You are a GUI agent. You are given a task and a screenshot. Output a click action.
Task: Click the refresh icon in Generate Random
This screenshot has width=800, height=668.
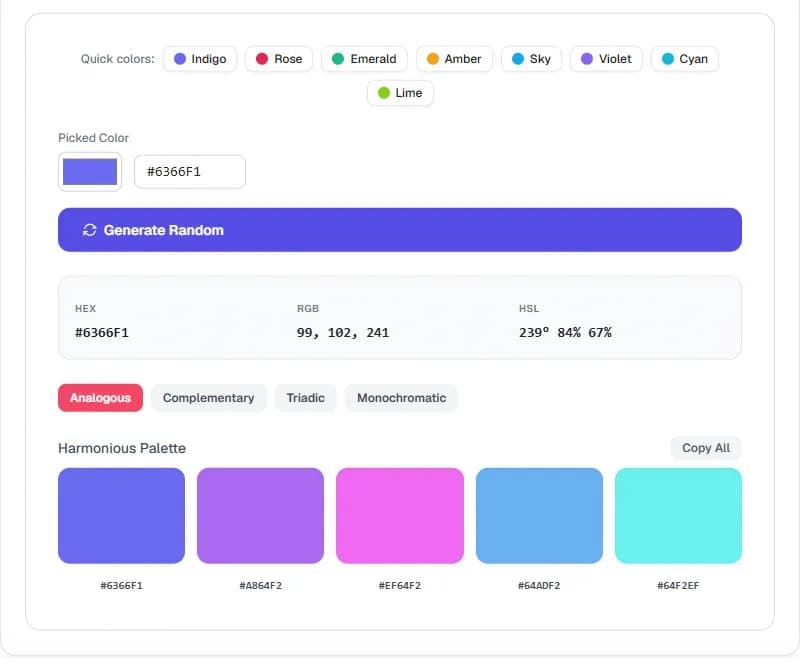click(x=89, y=231)
